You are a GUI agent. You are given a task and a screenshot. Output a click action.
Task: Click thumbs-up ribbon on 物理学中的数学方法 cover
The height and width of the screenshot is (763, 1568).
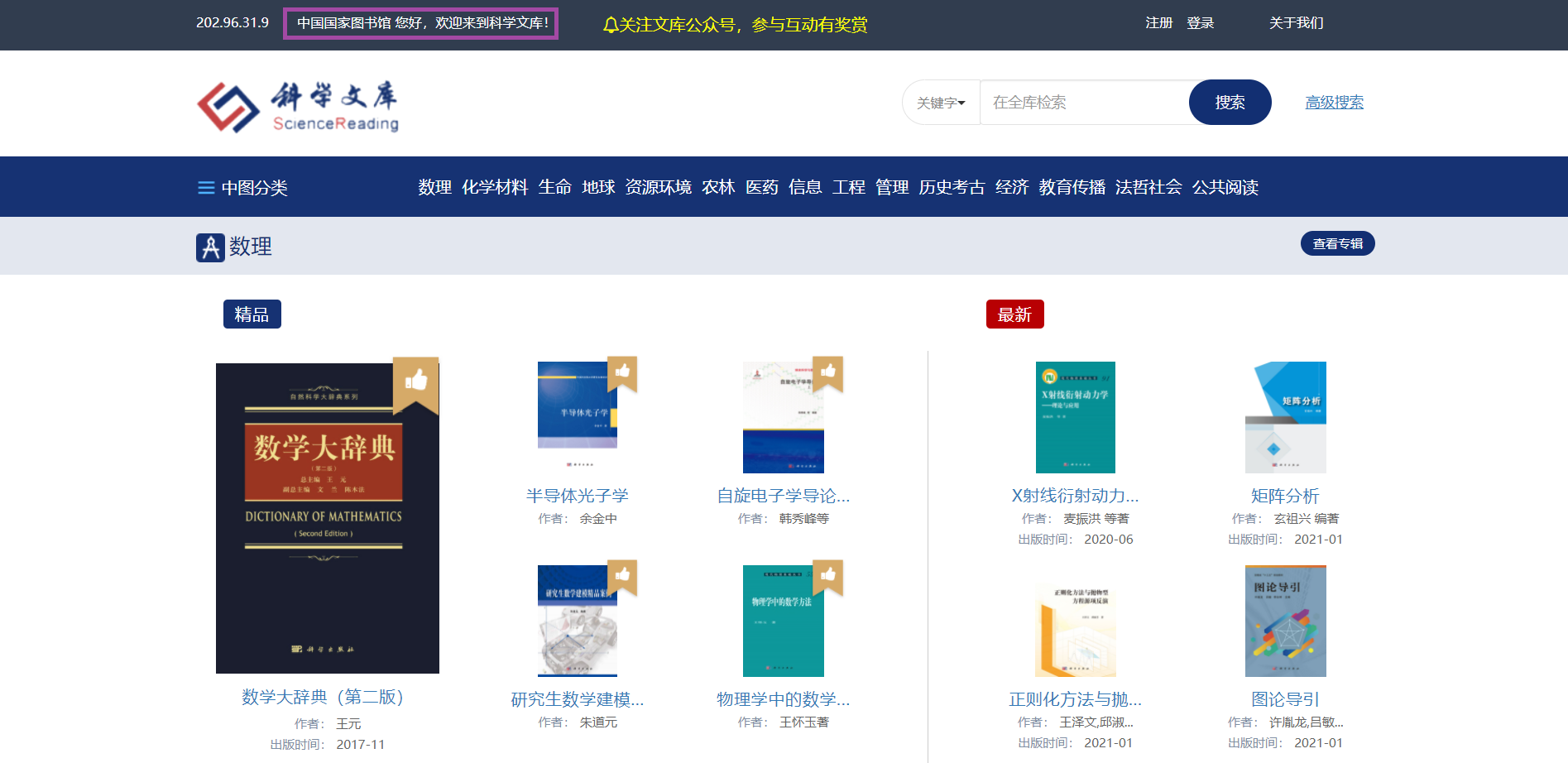coord(827,576)
